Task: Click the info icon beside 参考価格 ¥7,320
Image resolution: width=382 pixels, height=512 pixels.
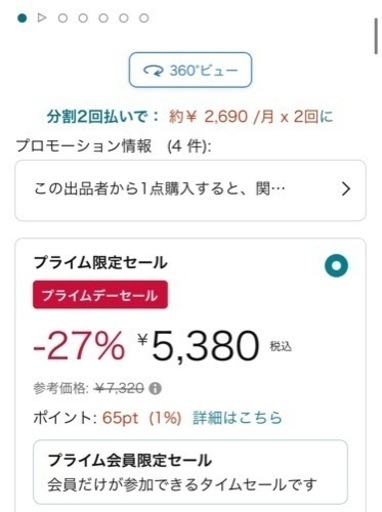Action: pyautogui.click(x=155, y=388)
